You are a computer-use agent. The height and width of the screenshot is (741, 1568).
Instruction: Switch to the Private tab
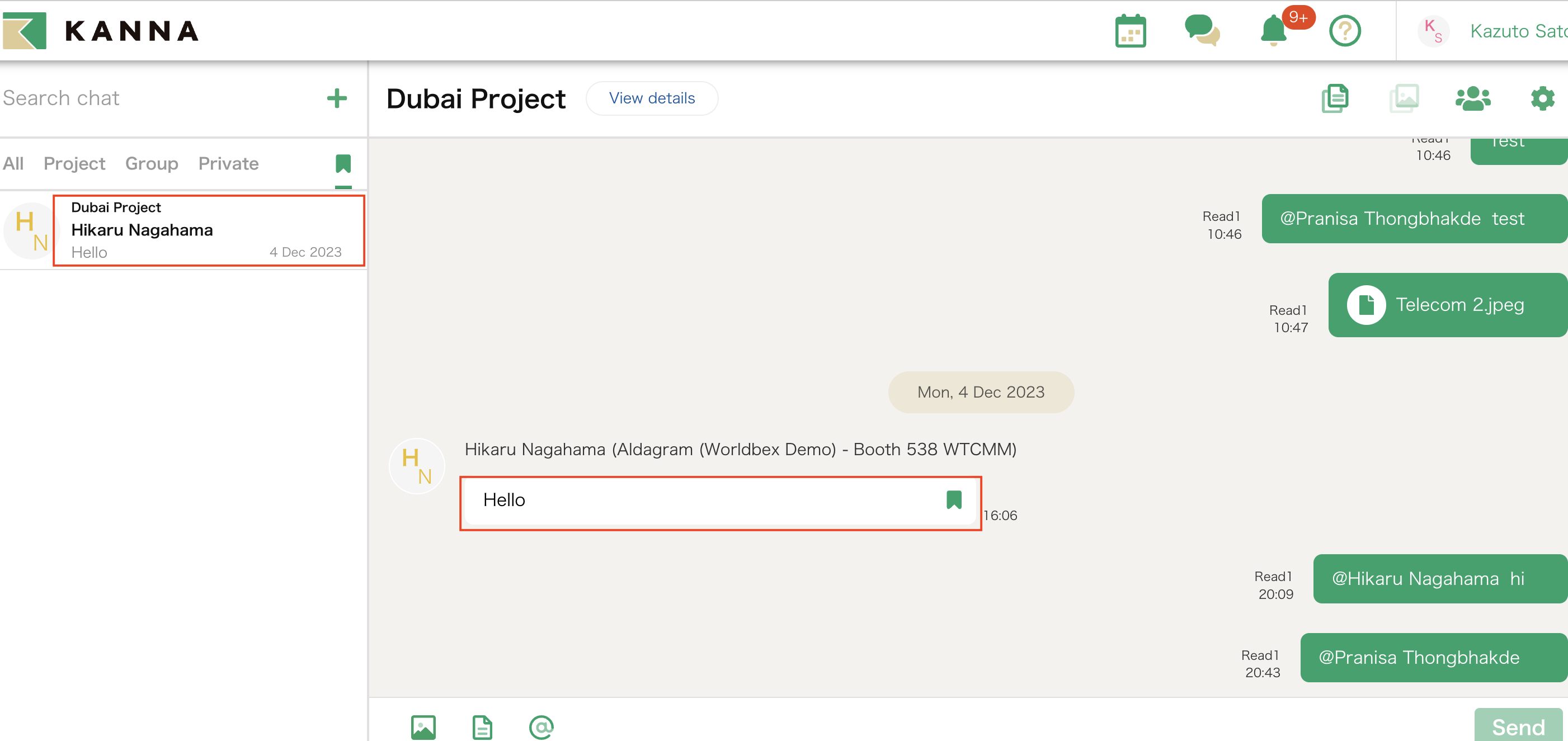click(x=228, y=164)
